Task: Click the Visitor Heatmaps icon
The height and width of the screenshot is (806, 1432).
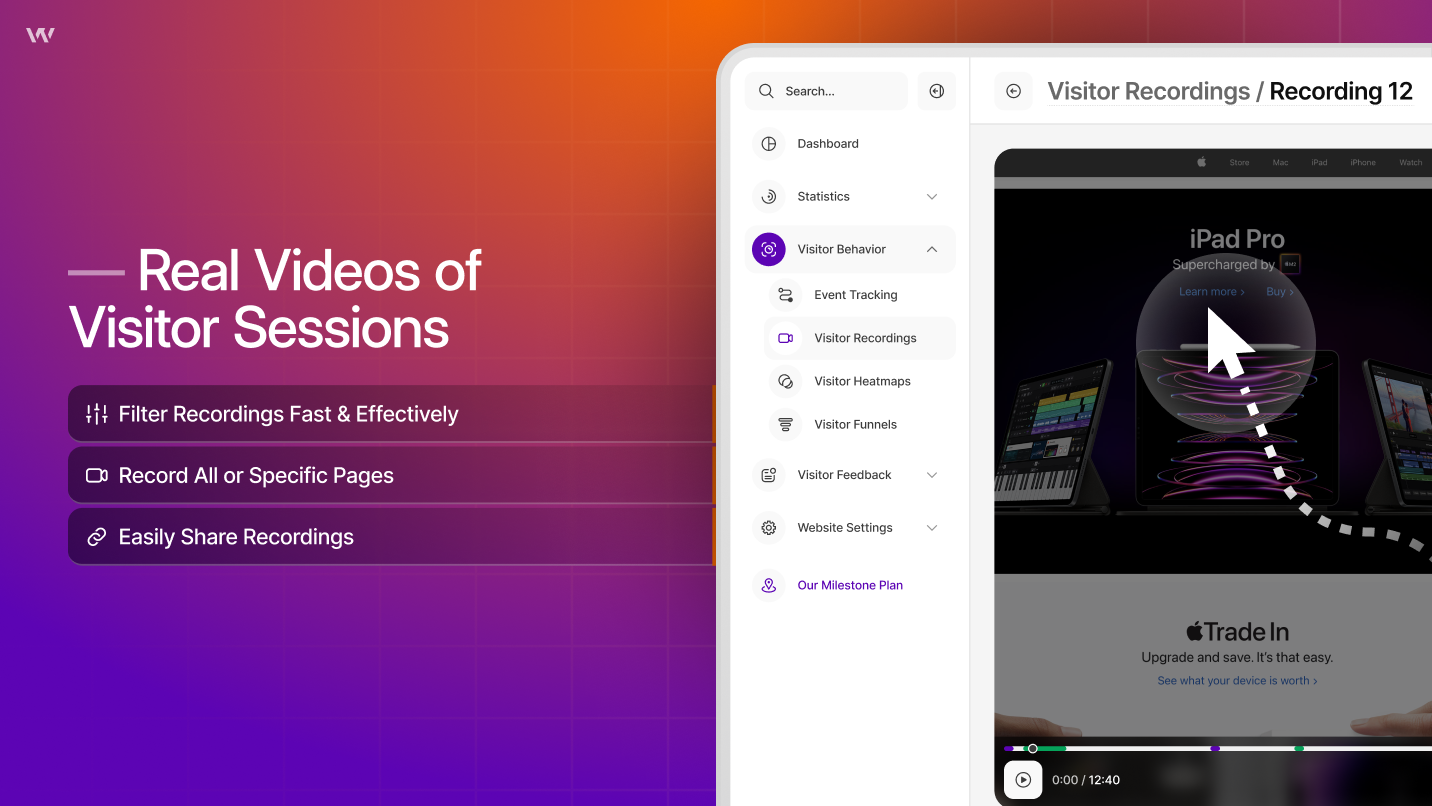Action: point(786,381)
